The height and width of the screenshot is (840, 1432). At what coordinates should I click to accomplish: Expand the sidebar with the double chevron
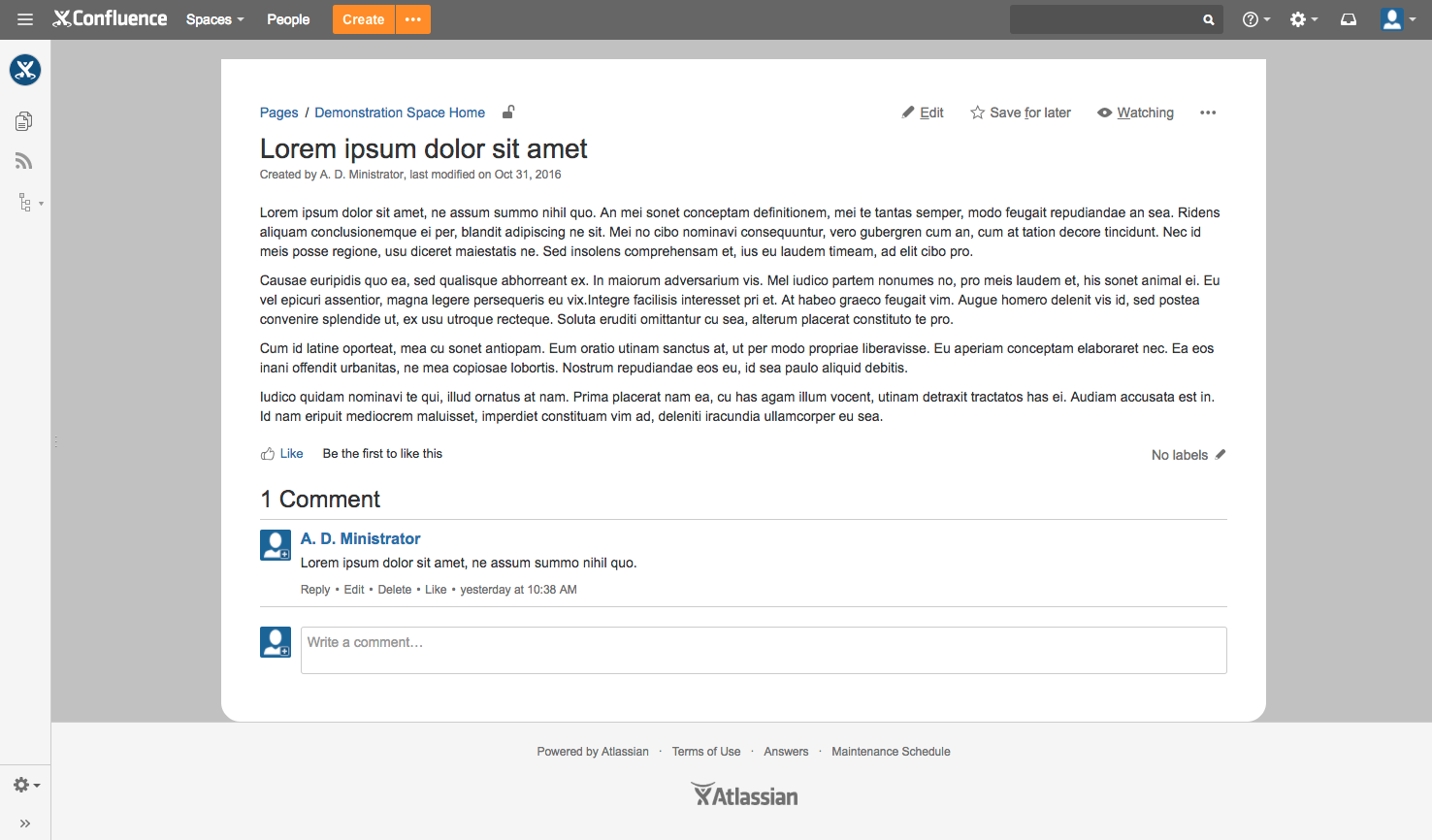pos(25,824)
